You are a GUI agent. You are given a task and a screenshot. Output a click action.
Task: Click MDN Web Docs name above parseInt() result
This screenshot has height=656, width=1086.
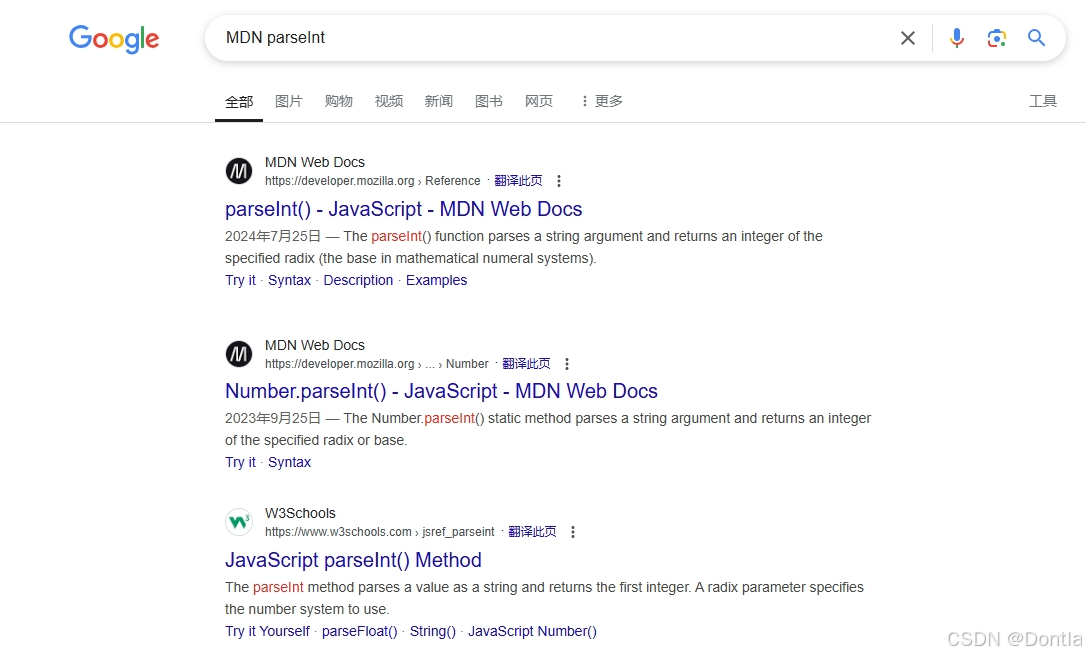pos(314,162)
